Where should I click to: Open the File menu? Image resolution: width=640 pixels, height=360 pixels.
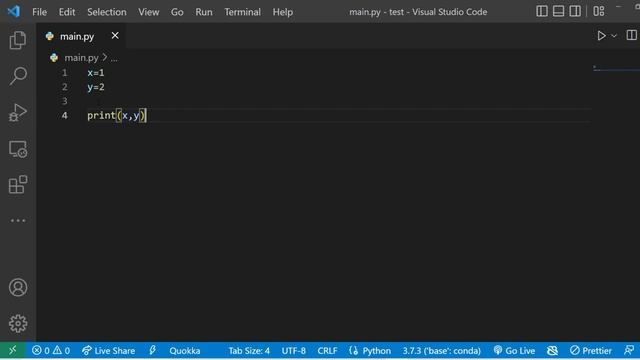pyautogui.click(x=40, y=12)
